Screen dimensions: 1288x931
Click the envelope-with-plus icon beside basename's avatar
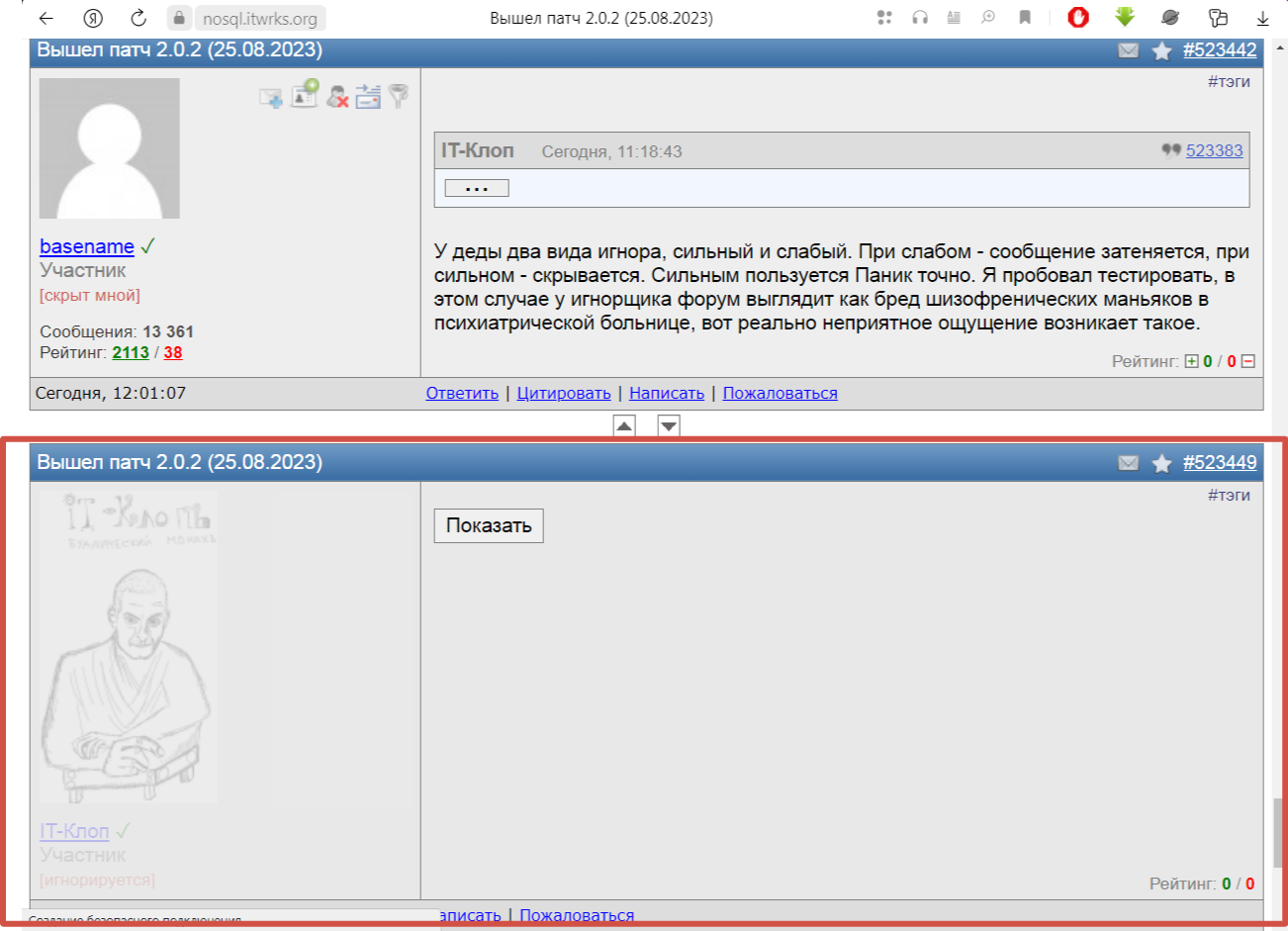click(270, 97)
